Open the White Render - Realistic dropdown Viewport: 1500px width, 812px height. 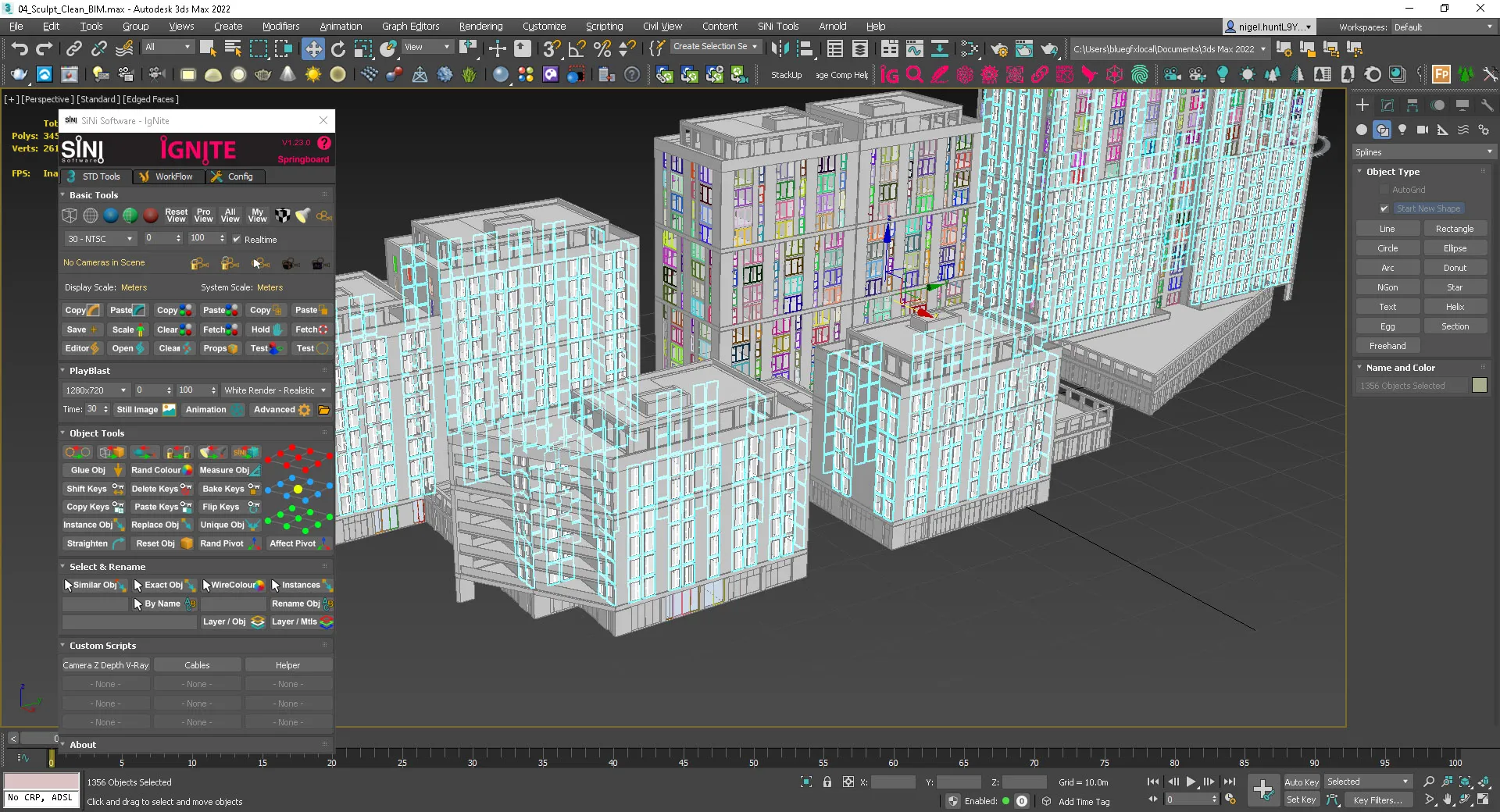[x=274, y=390]
